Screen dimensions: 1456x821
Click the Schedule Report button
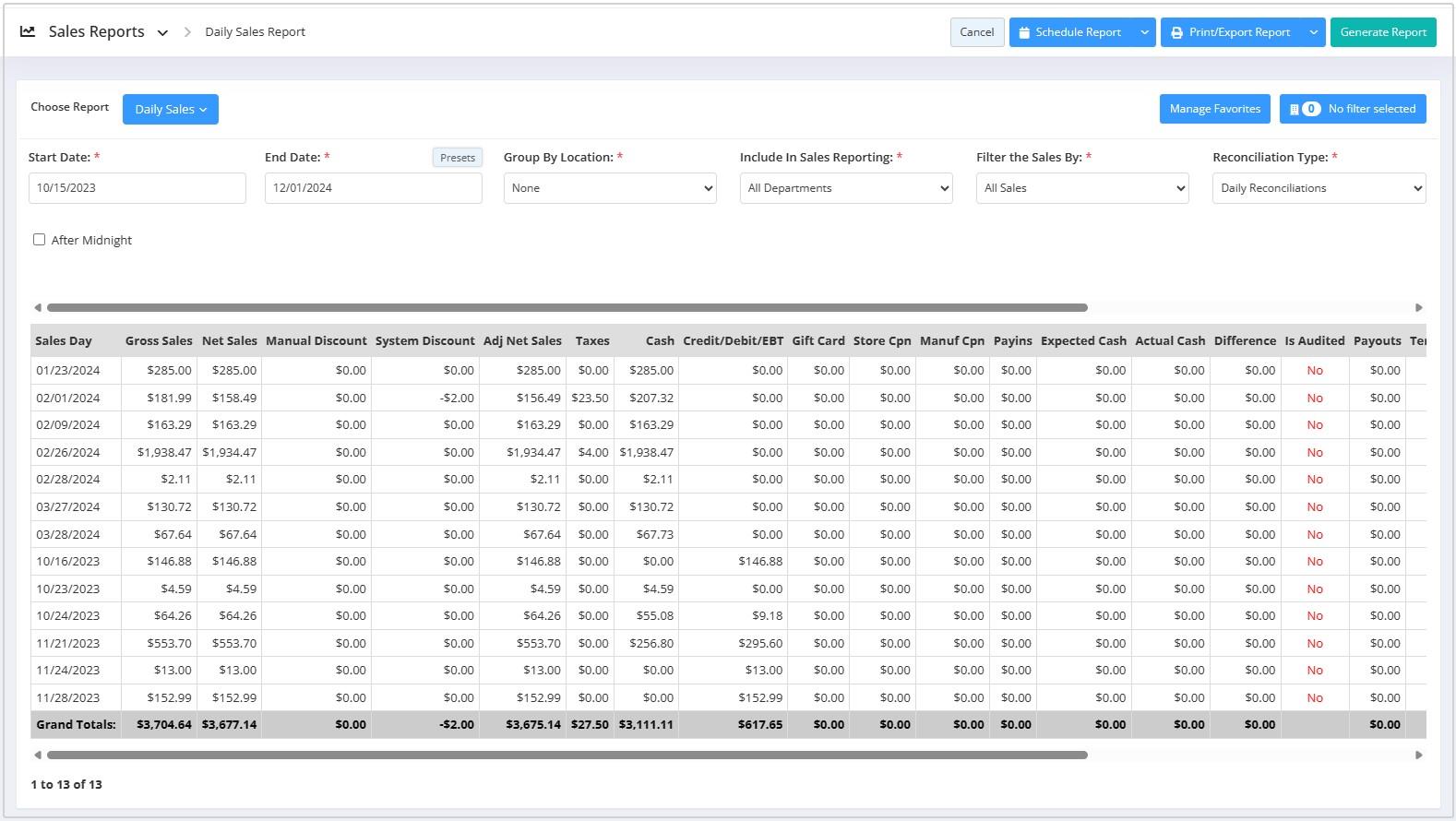(x=1071, y=32)
